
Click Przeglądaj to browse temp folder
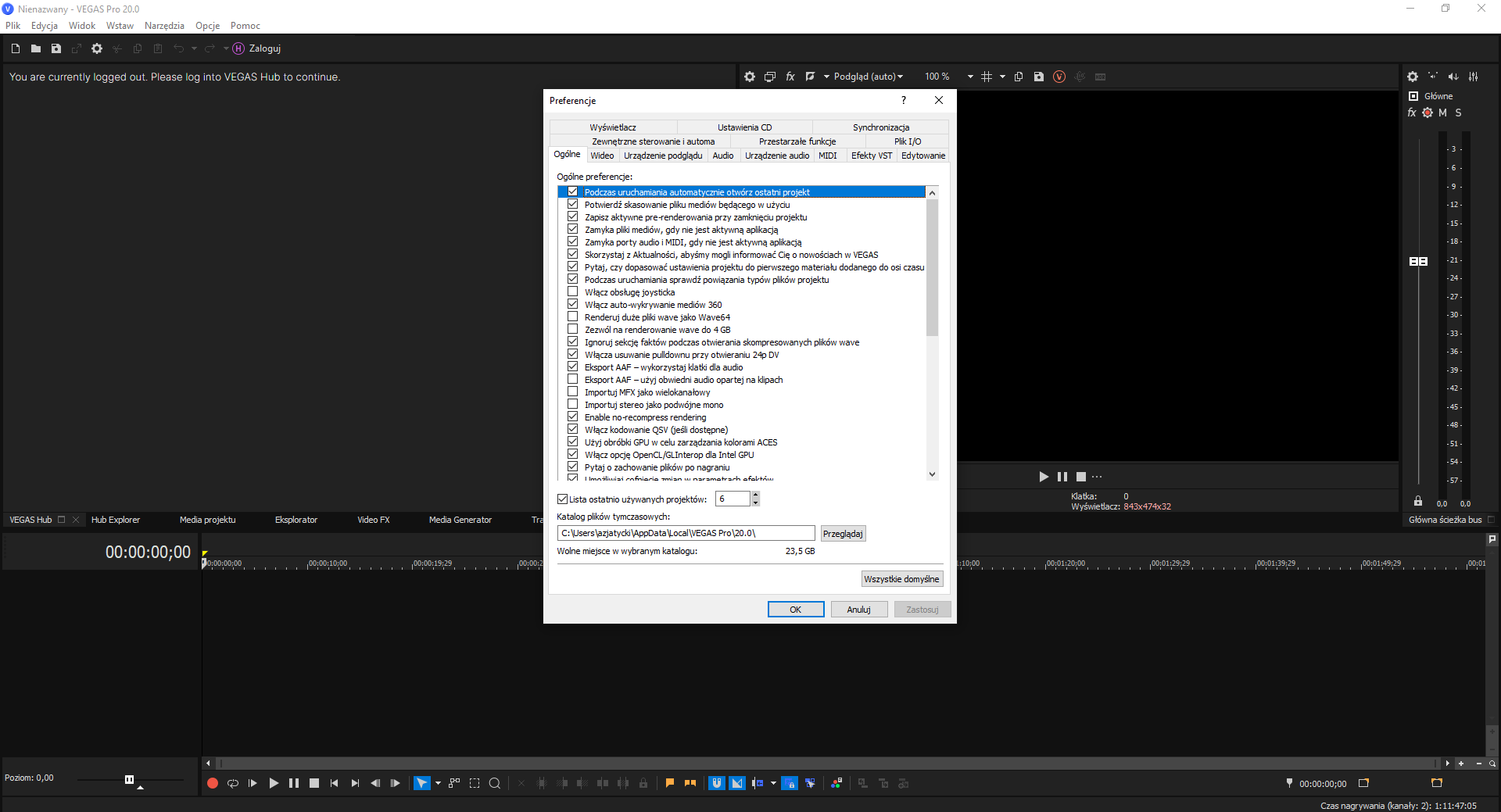pyautogui.click(x=843, y=534)
